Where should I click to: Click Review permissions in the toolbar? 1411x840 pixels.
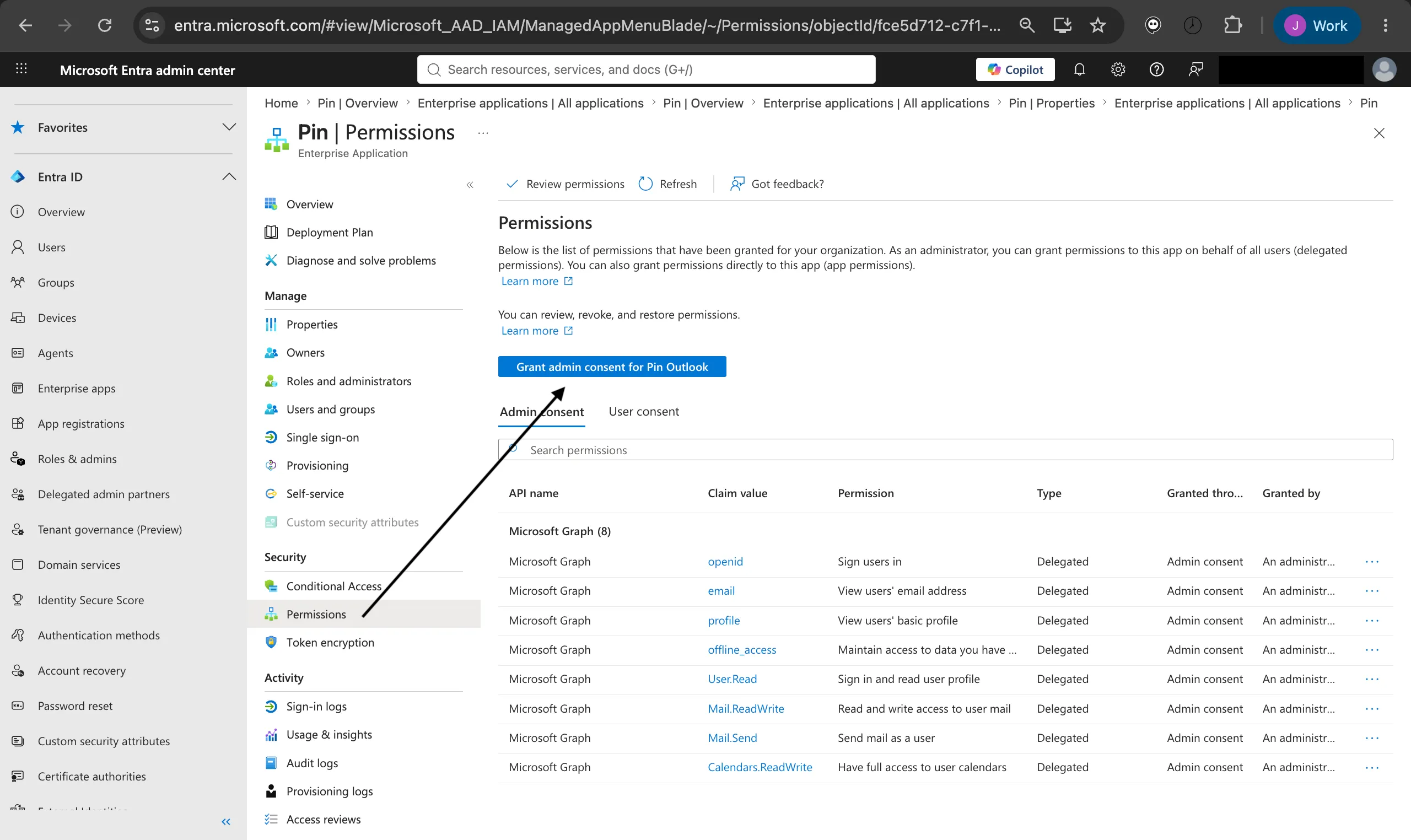(x=565, y=184)
